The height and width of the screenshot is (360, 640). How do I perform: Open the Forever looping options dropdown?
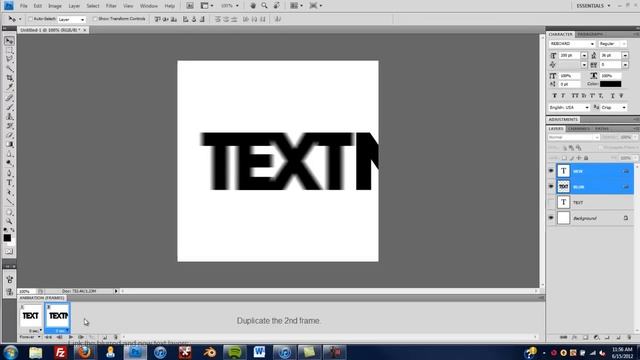point(30,337)
